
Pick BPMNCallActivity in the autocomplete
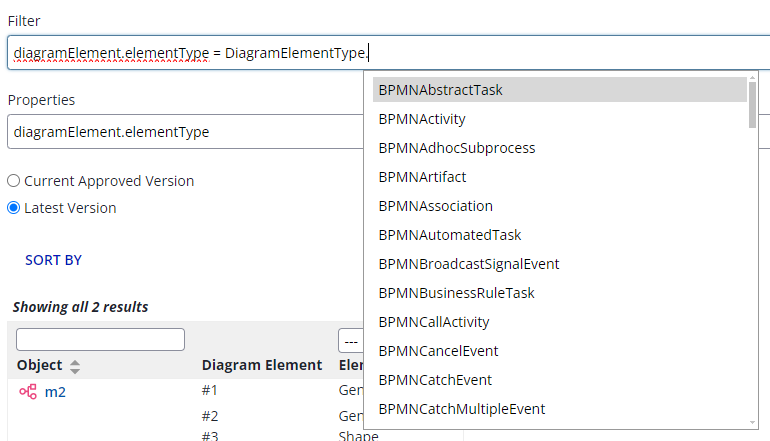[x=433, y=322]
